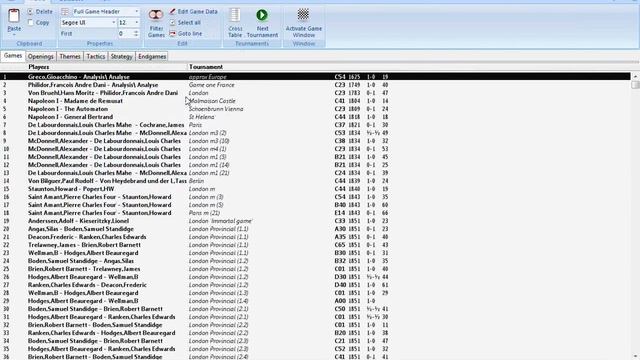The height and width of the screenshot is (360, 640).
Task: Select game Trelawney,James - Brien,Robert Barnett
Action: (x=316, y=245)
